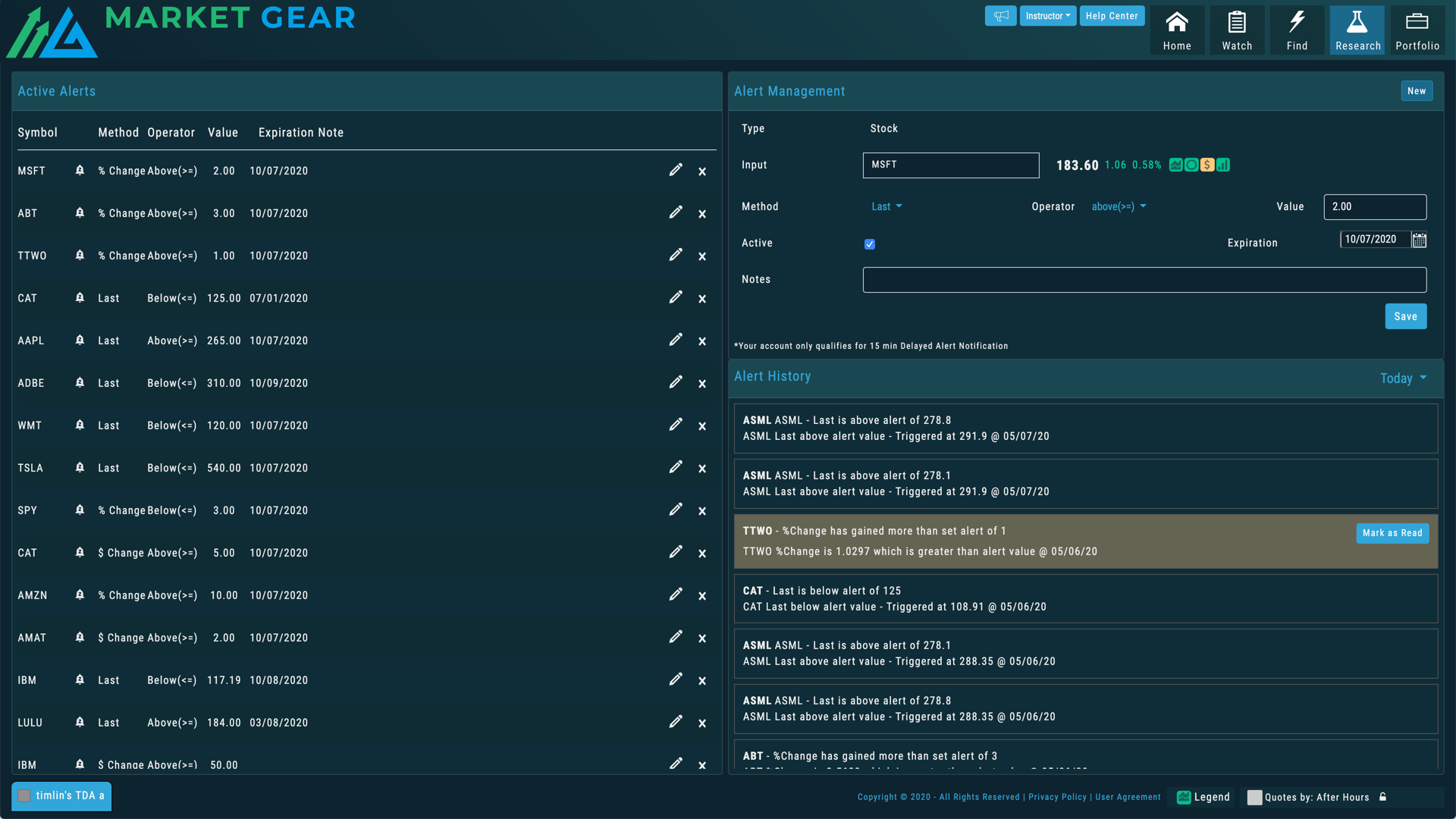Click the Legend button
The height and width of the screenshot is (819, 1456).
click(x=1203, y=797)
